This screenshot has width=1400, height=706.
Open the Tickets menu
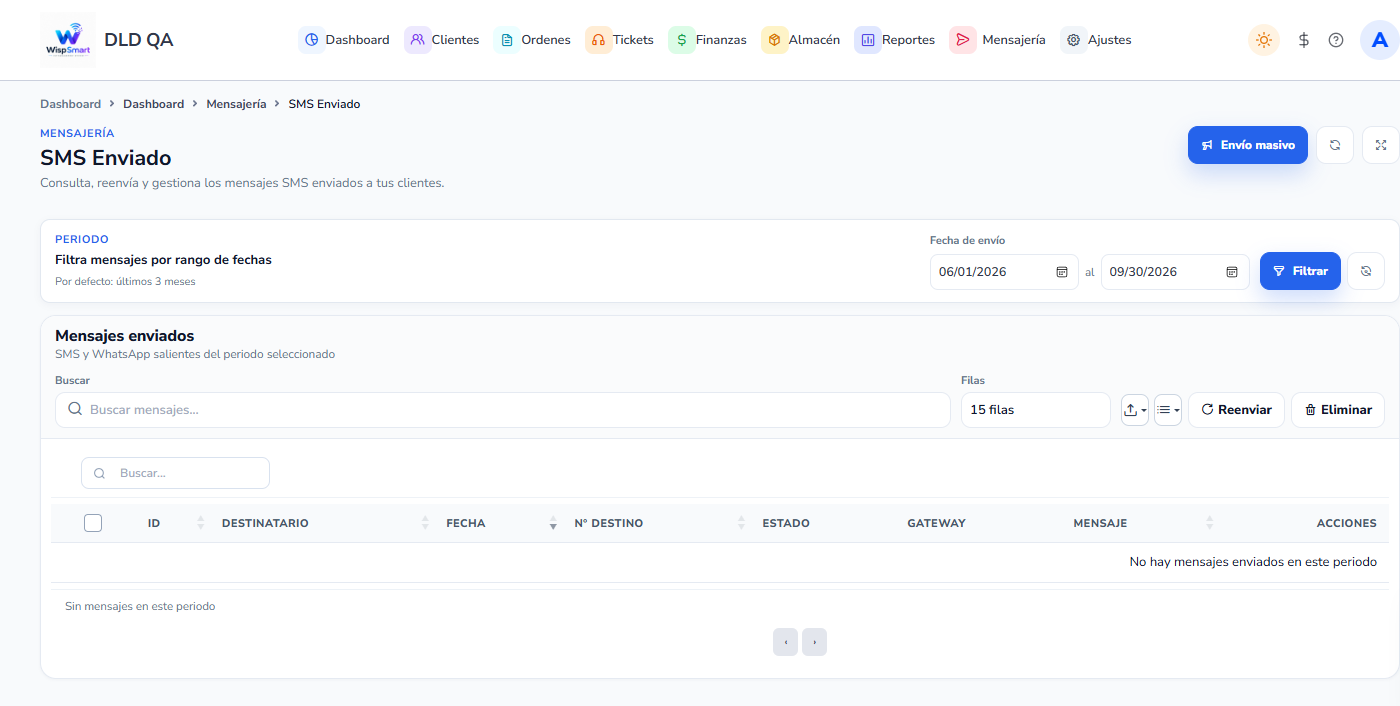pos(620,40)
